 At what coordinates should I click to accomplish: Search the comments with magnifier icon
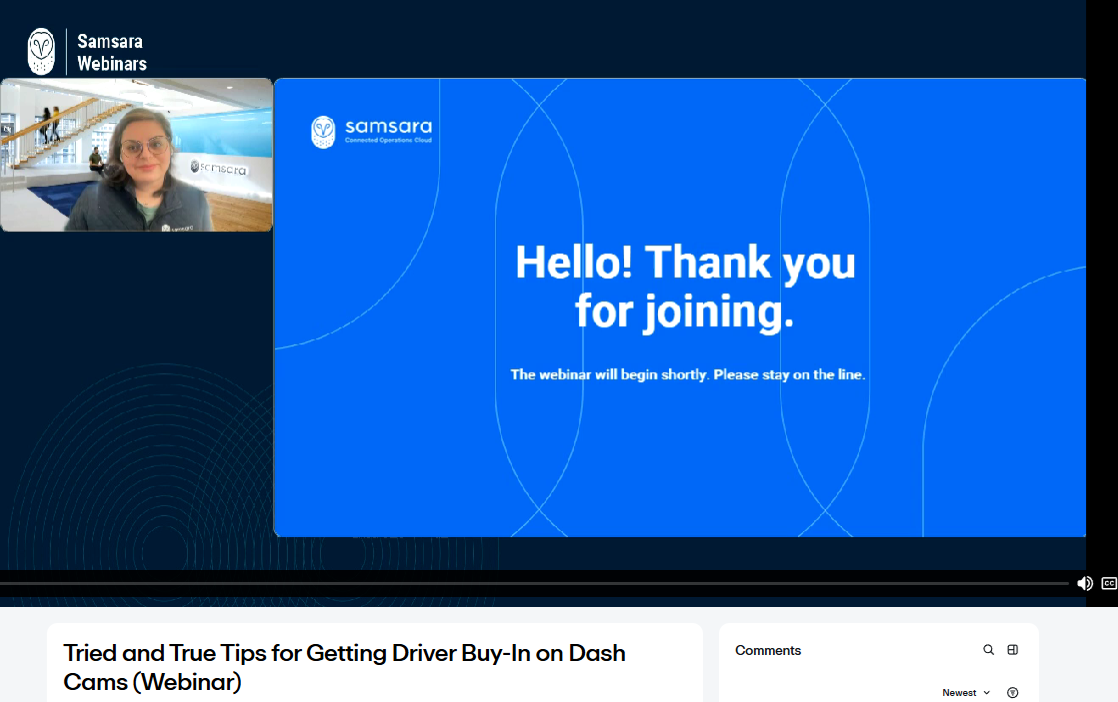(988, 650)
